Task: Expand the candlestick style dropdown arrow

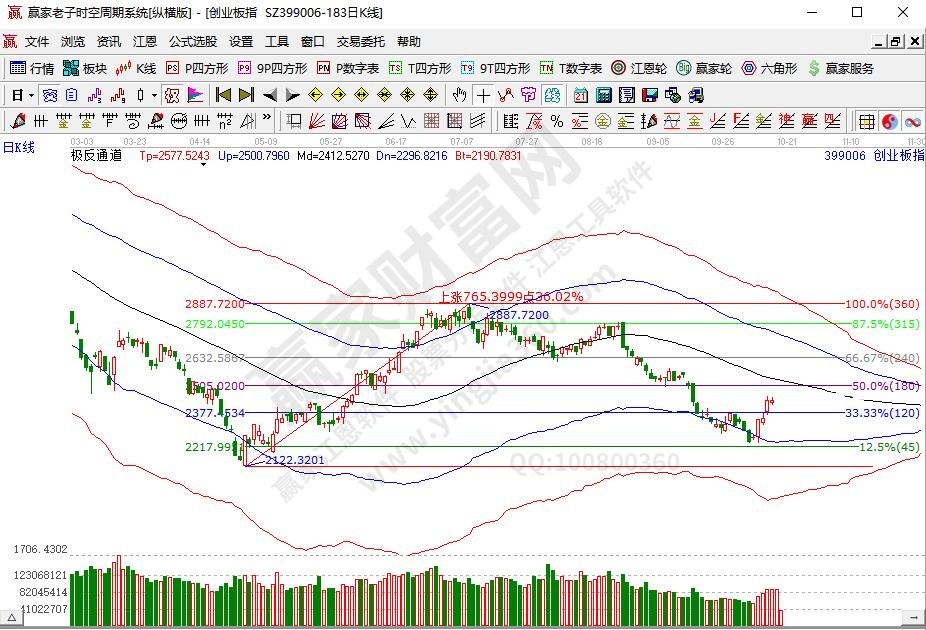Action: pos(154,95)
